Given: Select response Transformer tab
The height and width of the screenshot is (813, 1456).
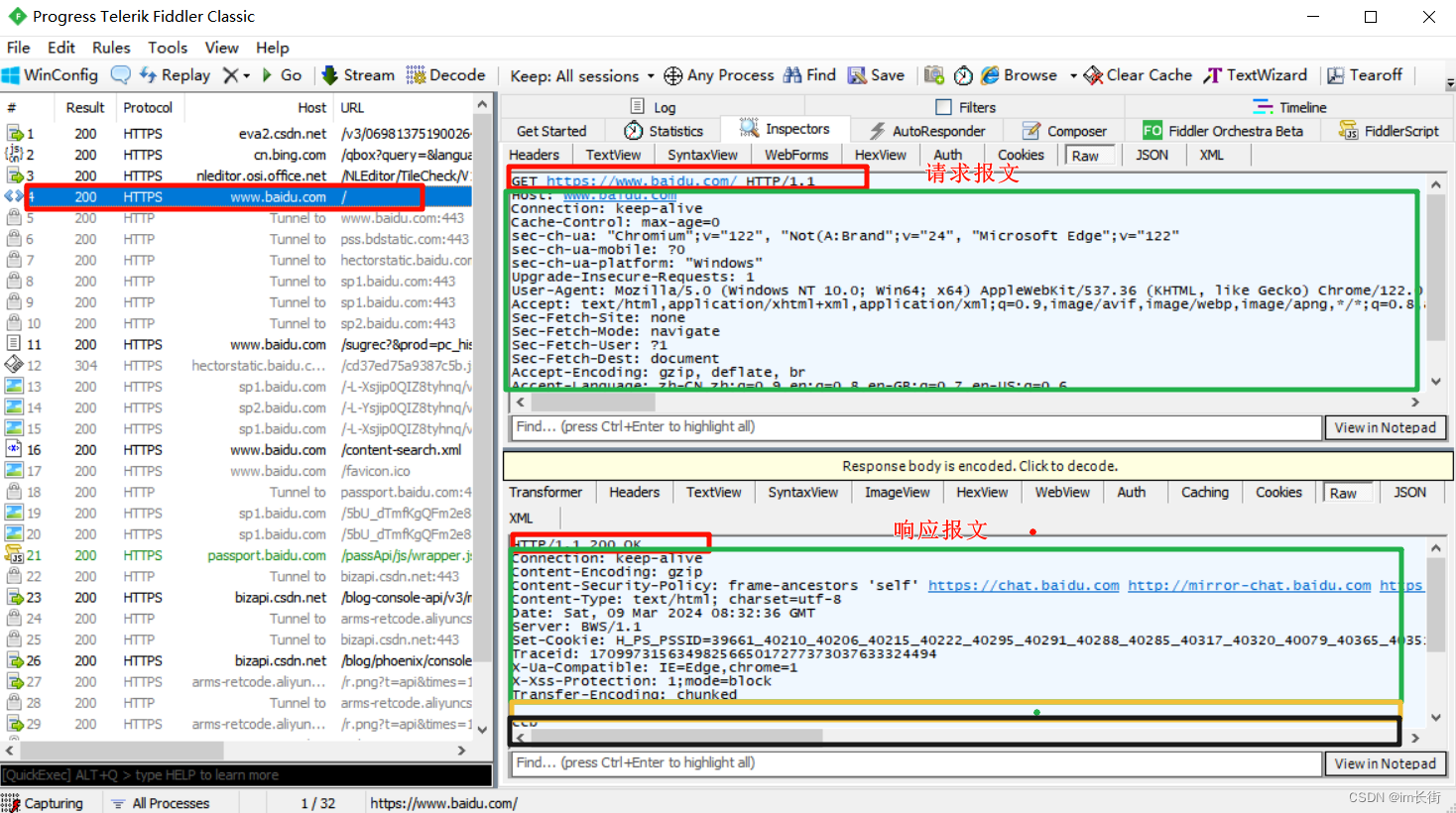Looking at the screenshot, I should (546, 492).
